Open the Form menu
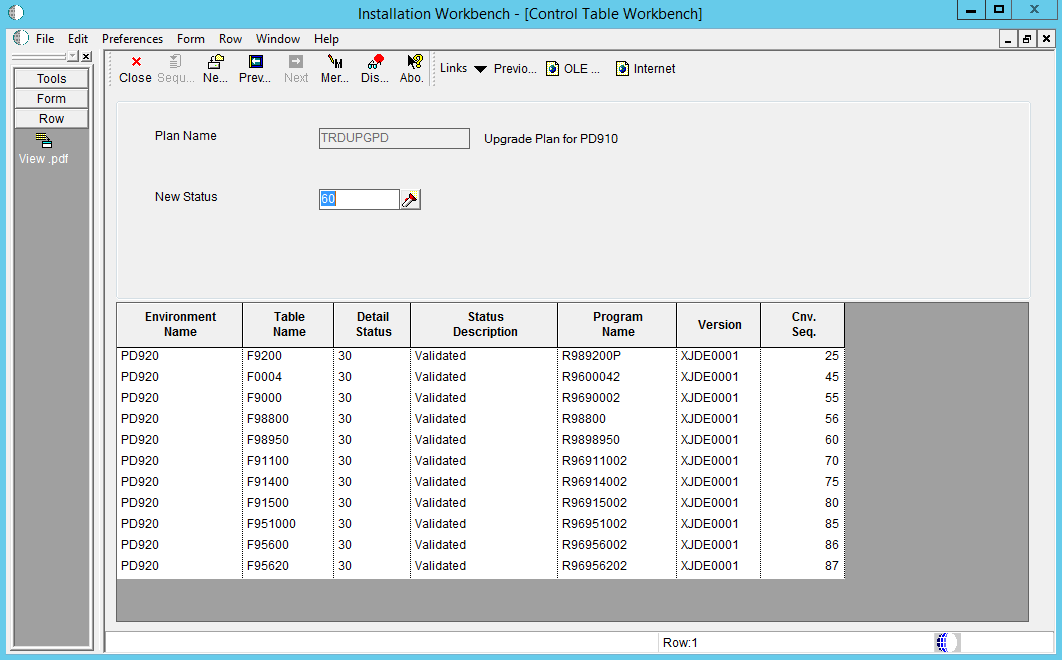 coord(190,39)
